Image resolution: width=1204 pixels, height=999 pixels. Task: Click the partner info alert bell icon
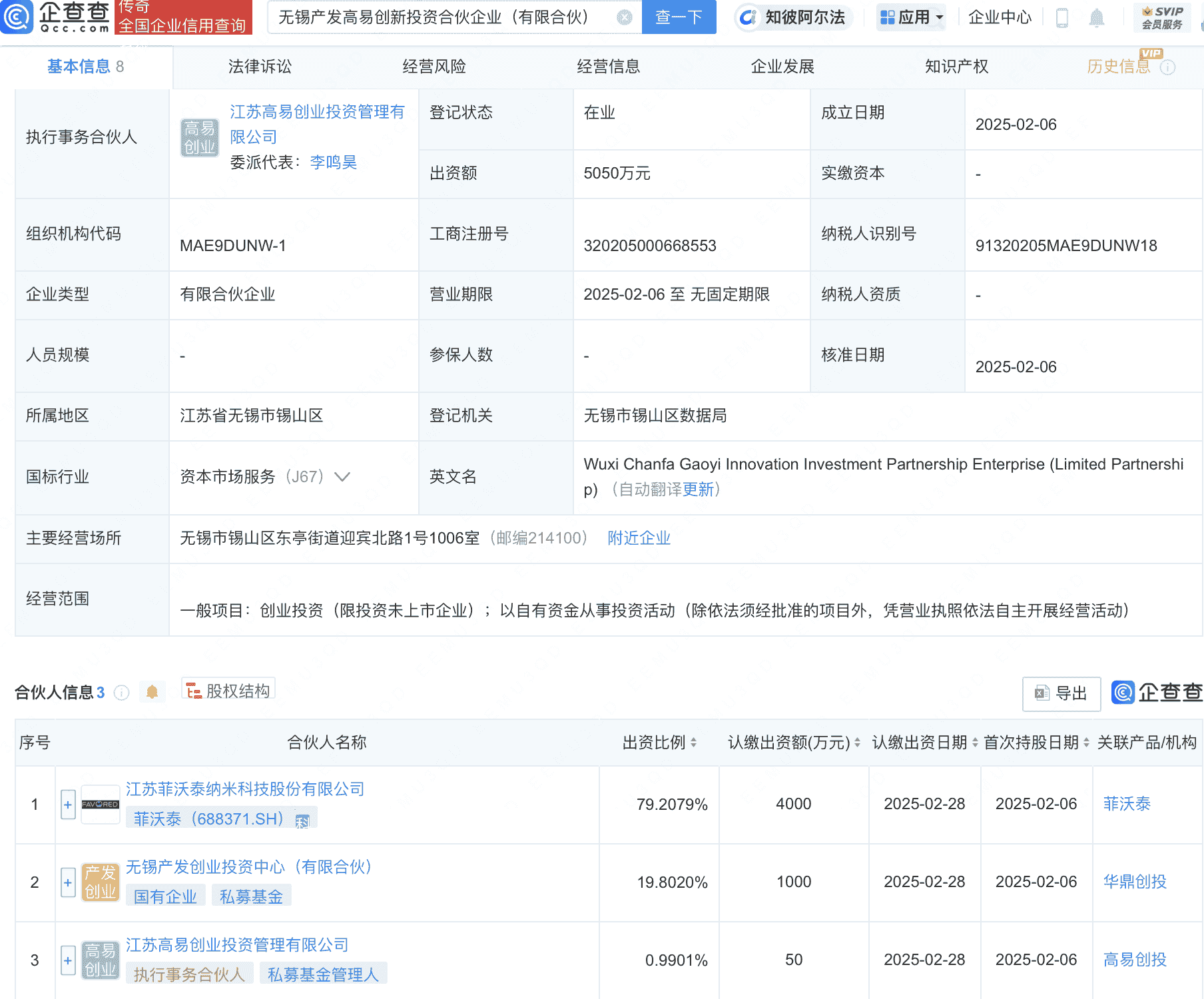pyautogui.click(x=152, y=692)
